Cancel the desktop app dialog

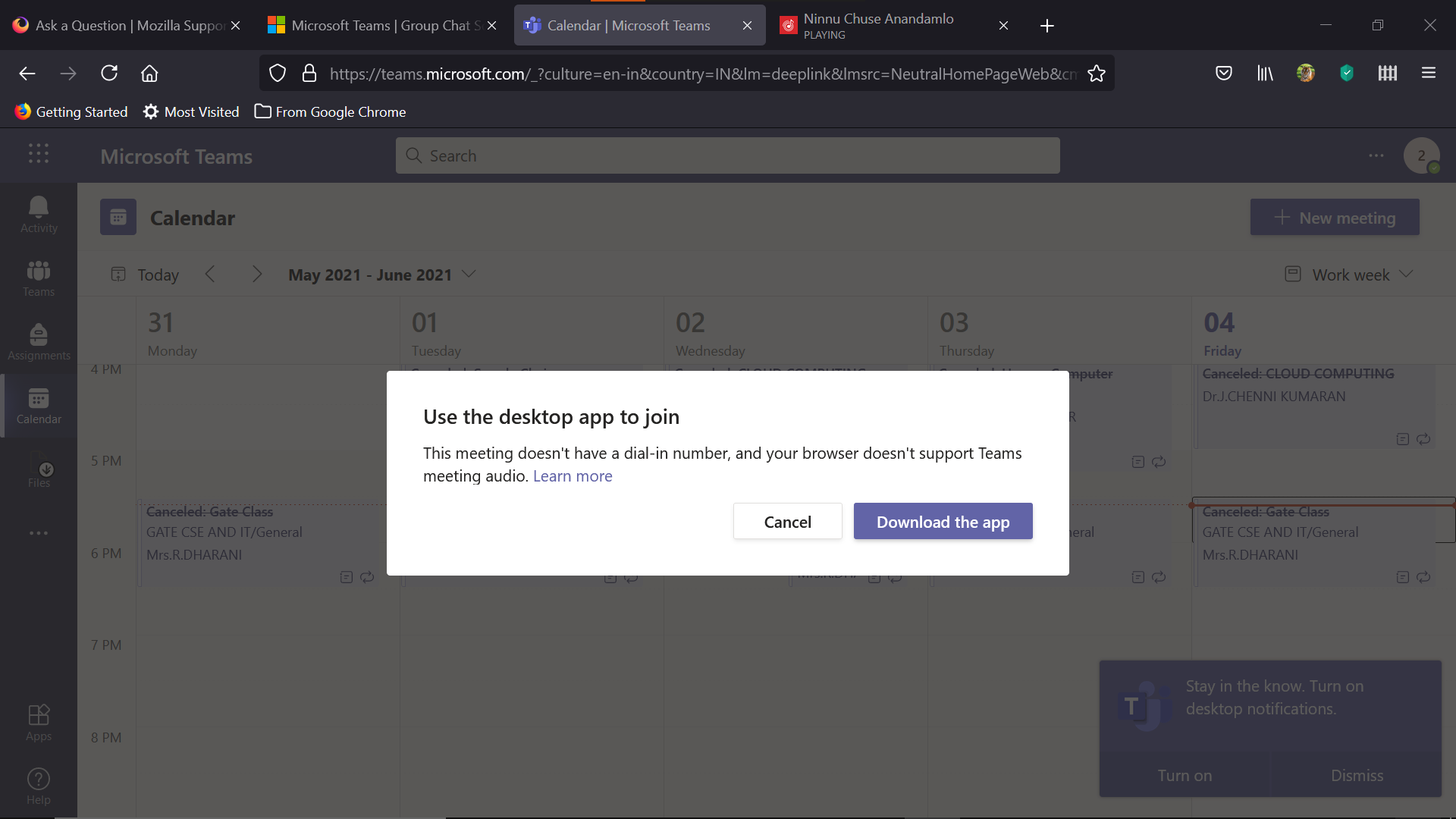click(787, 522)
